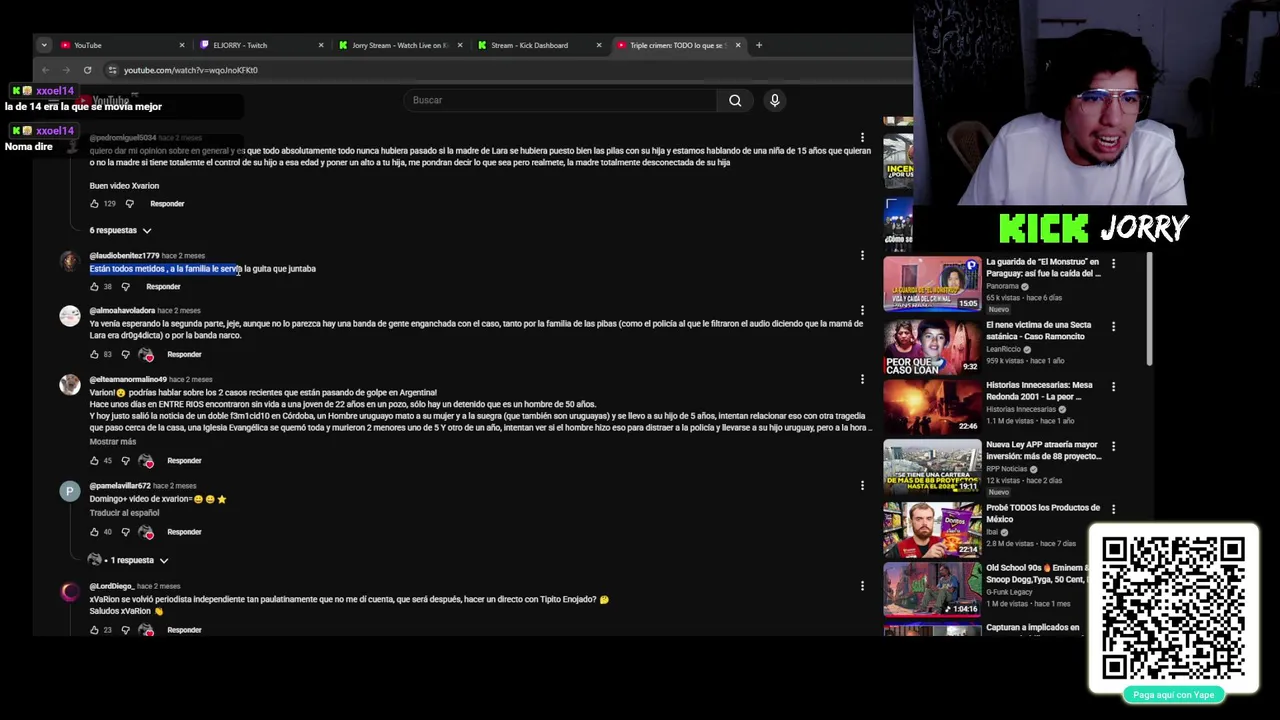Click the browser address bar URL

(190, 70)
